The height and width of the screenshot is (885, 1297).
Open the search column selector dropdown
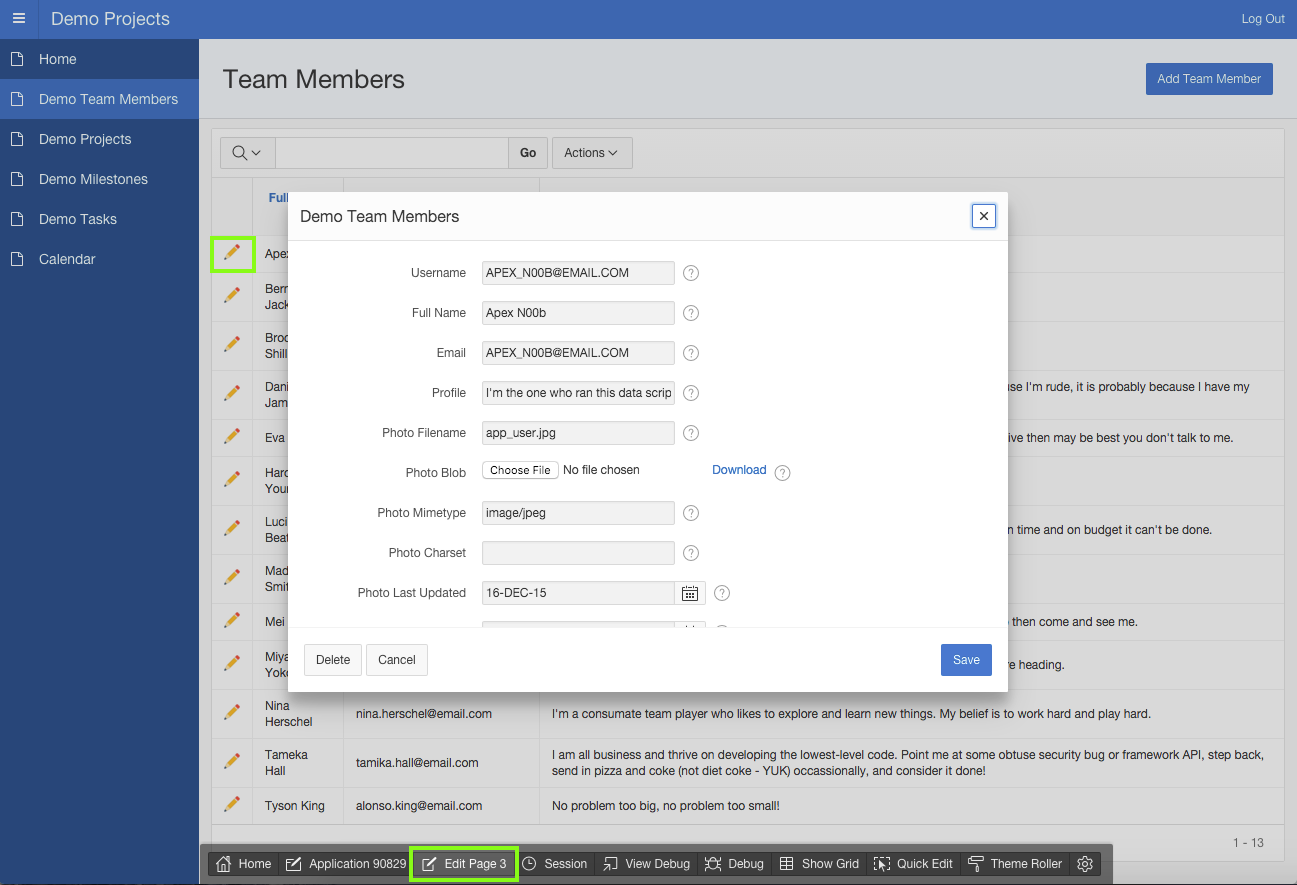[247, 153]
